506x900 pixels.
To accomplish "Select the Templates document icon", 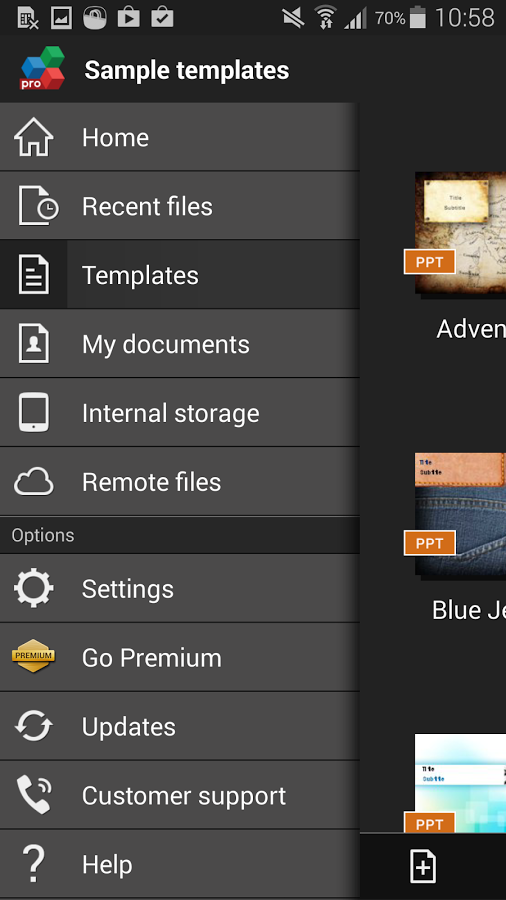I will [34, 275].
